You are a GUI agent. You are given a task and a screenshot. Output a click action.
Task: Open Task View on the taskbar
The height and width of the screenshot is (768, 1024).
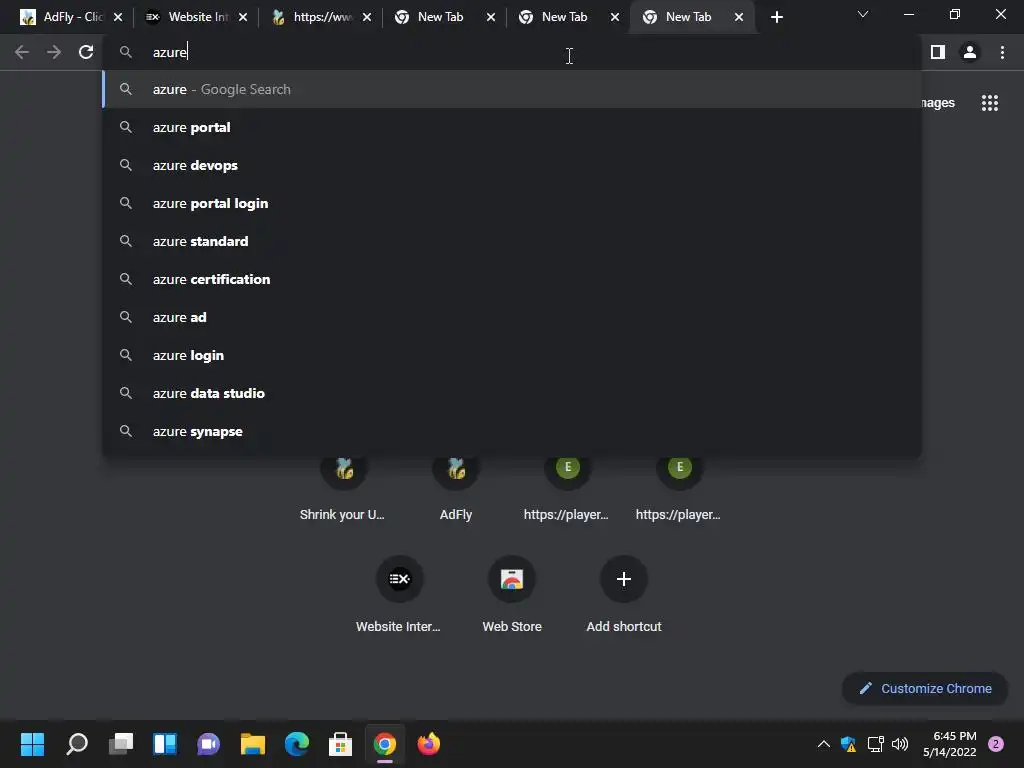121,744
